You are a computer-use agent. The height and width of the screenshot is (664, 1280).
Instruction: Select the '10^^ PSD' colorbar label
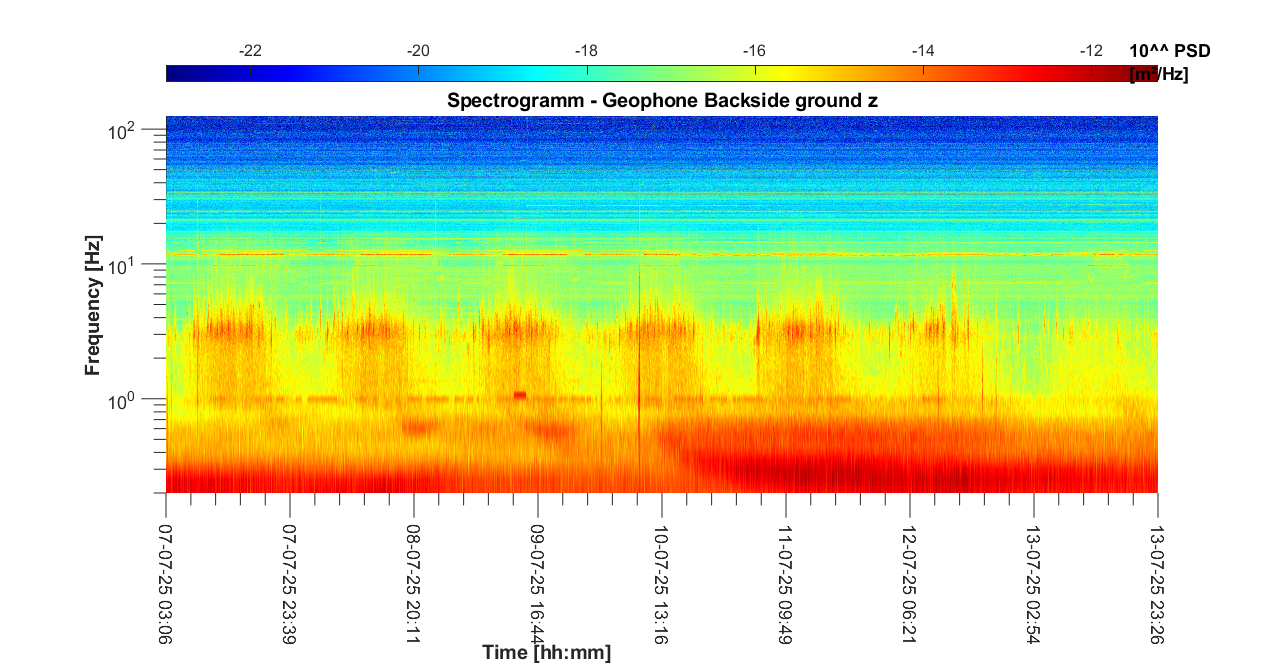coord(1170,51)
